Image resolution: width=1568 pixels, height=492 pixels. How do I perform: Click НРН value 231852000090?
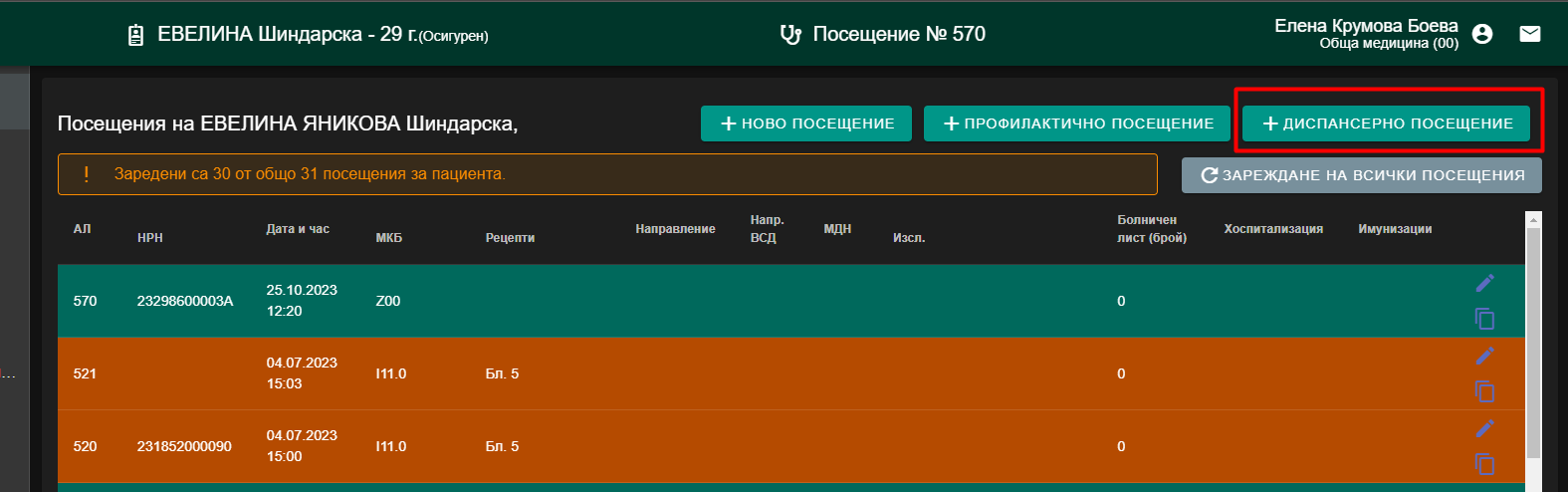coord(184,446)
